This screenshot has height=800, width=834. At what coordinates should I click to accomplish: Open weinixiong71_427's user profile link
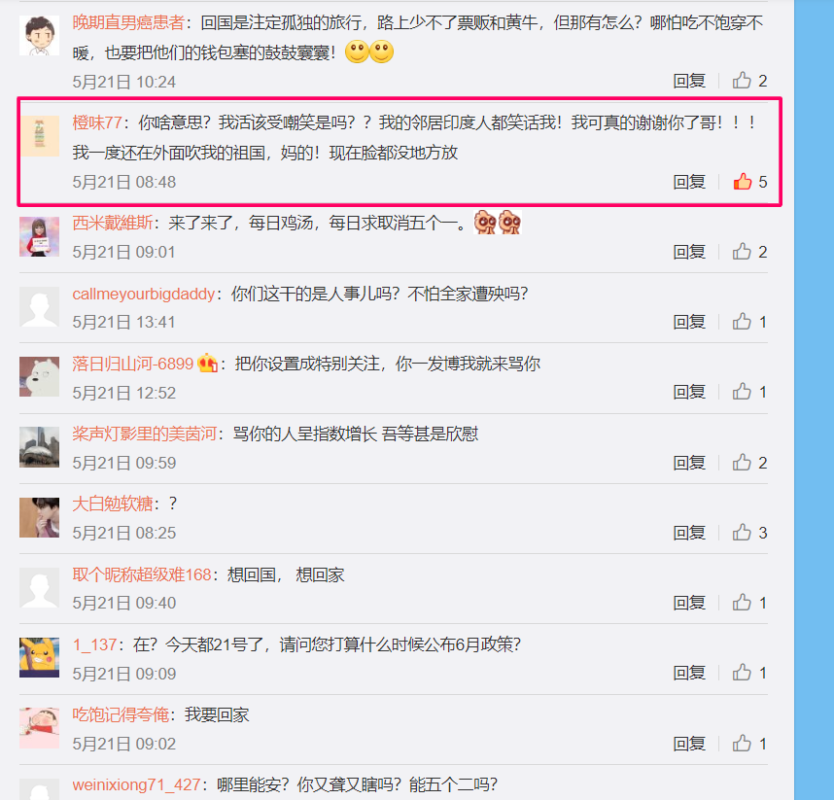click(136, 785)
